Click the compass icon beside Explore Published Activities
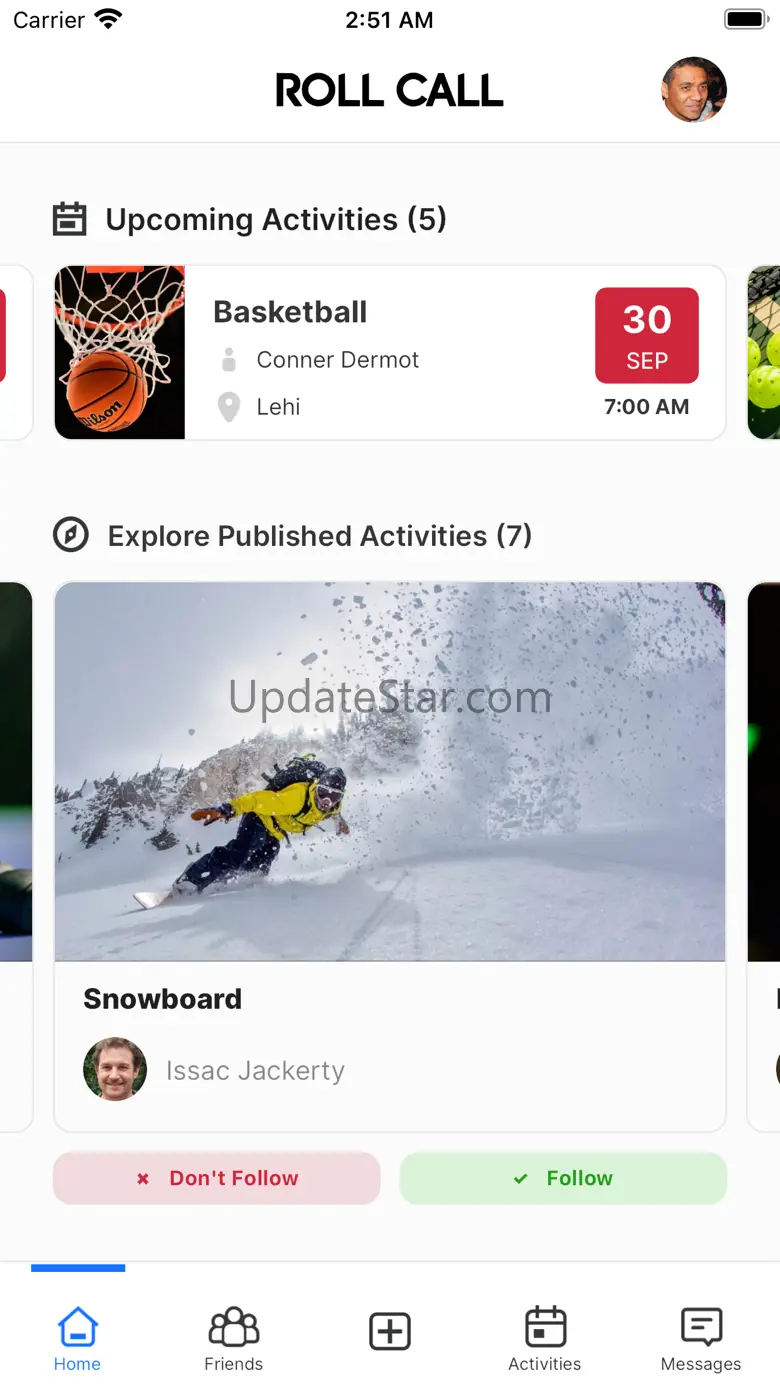Screen dimensions: 780x1387 (x=70, y=535)
